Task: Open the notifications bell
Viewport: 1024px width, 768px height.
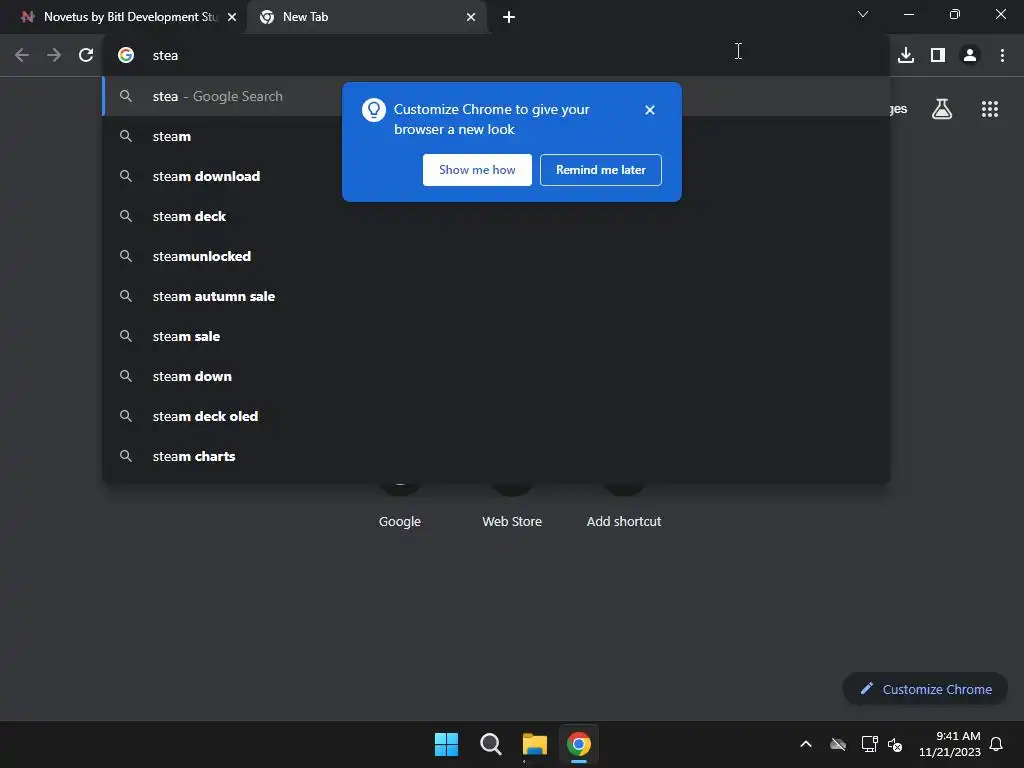Action: (x=996, y=744)
